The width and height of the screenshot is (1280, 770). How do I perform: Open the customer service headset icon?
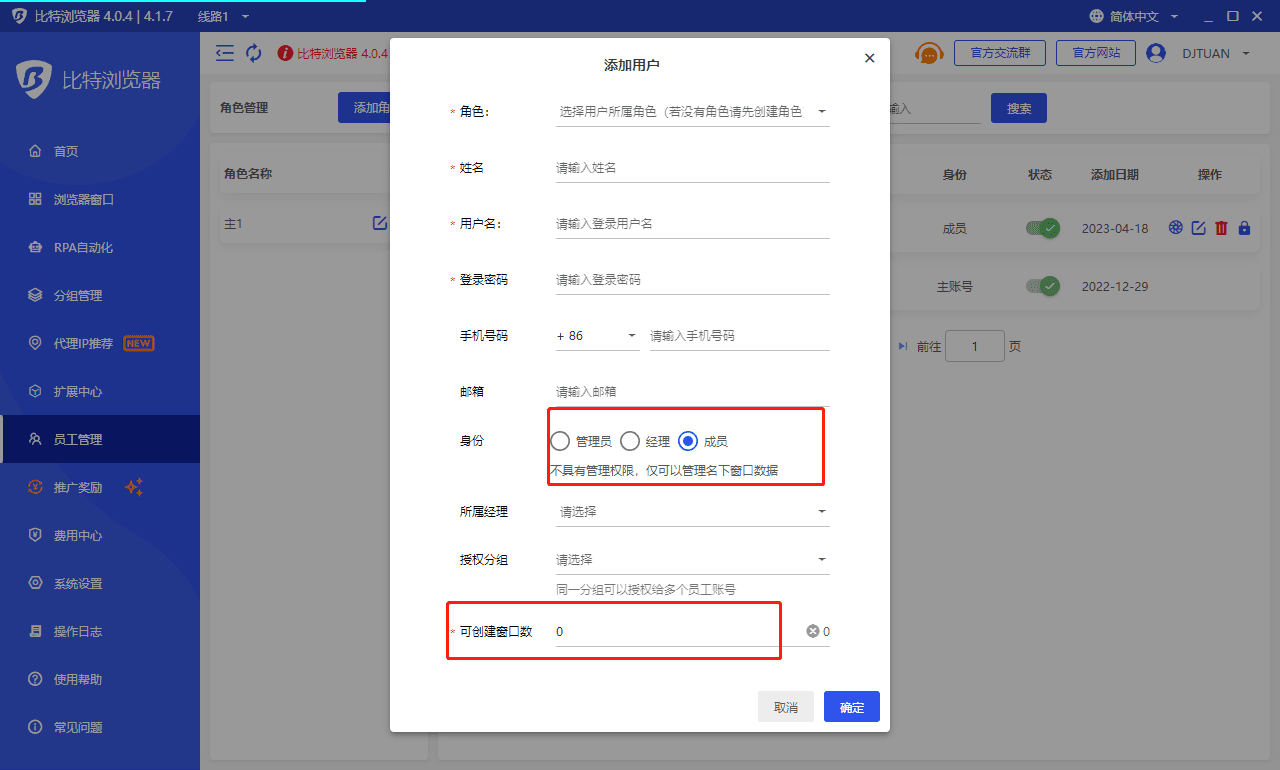928,53
